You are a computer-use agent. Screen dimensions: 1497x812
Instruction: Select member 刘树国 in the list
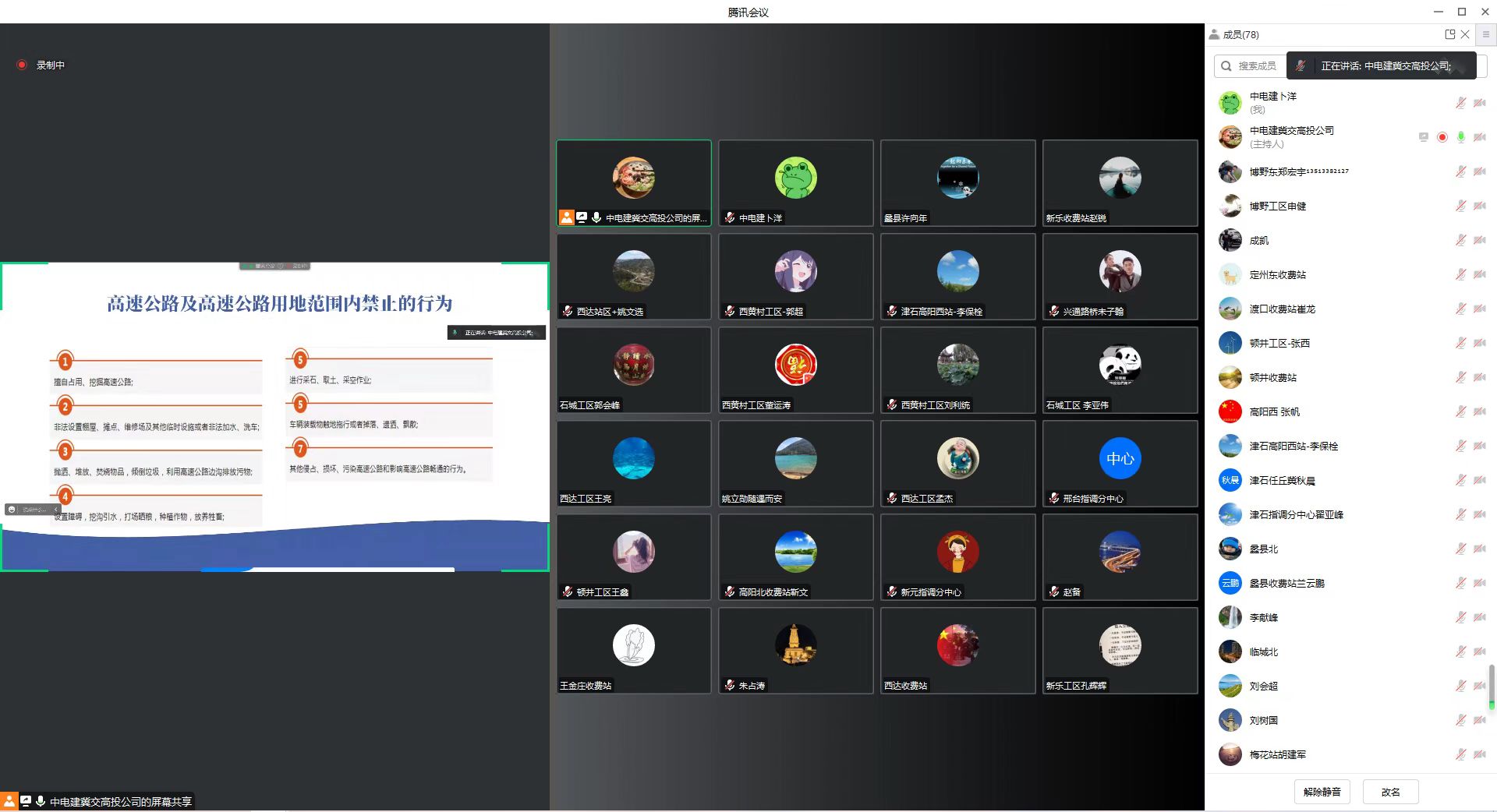click(1263, 720)
